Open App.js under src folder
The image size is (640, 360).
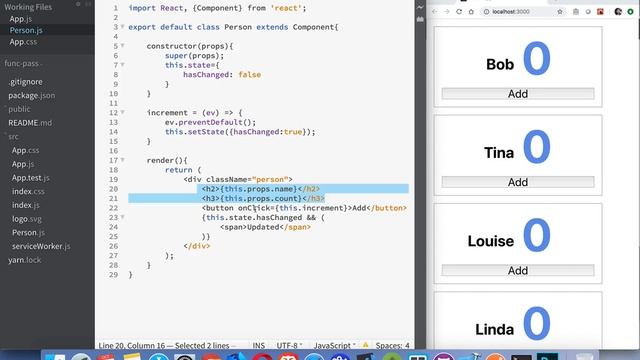pyautogui.click(x=23, y=164)
